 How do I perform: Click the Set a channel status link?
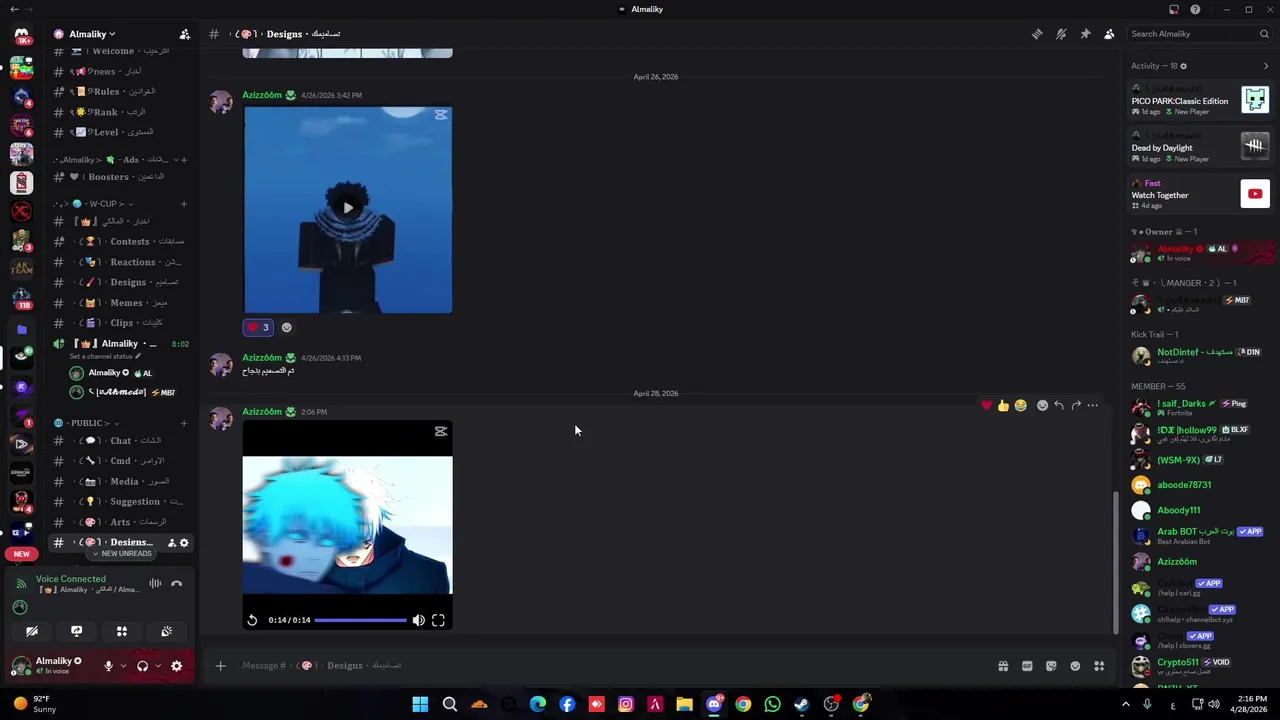(x=105, y=357)
